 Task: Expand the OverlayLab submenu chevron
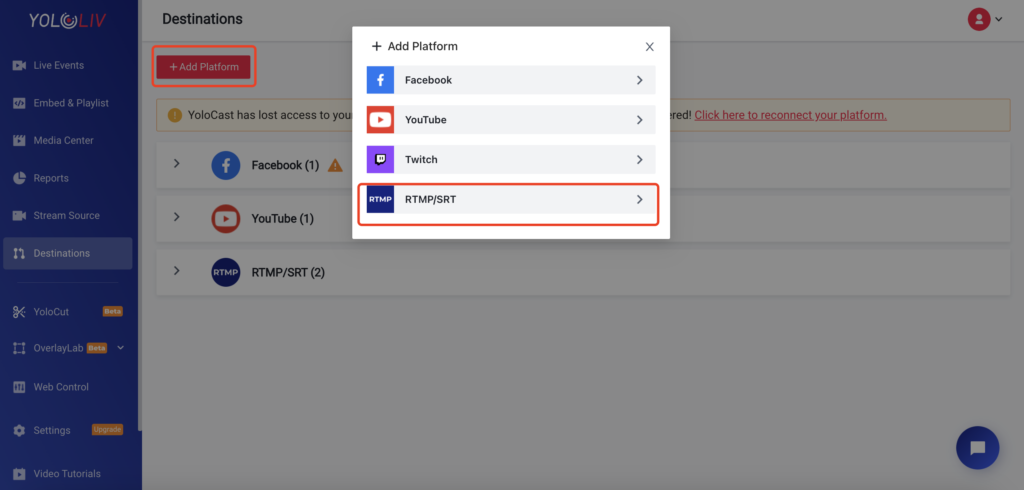(x=120, y=348)
